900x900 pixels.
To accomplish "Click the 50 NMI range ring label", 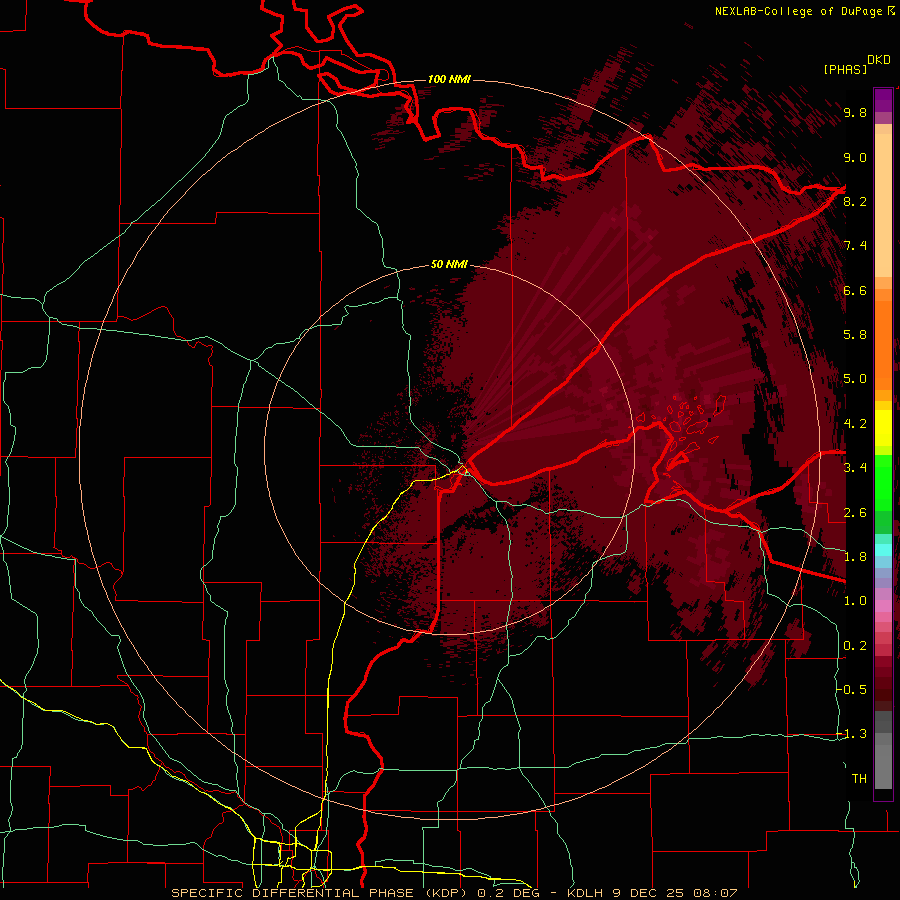I will 449,265.
